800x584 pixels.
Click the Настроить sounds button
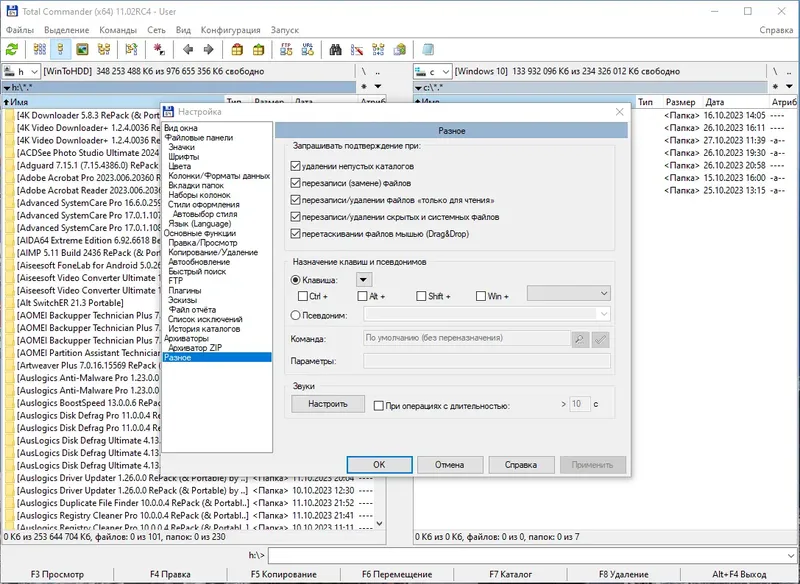328,404
